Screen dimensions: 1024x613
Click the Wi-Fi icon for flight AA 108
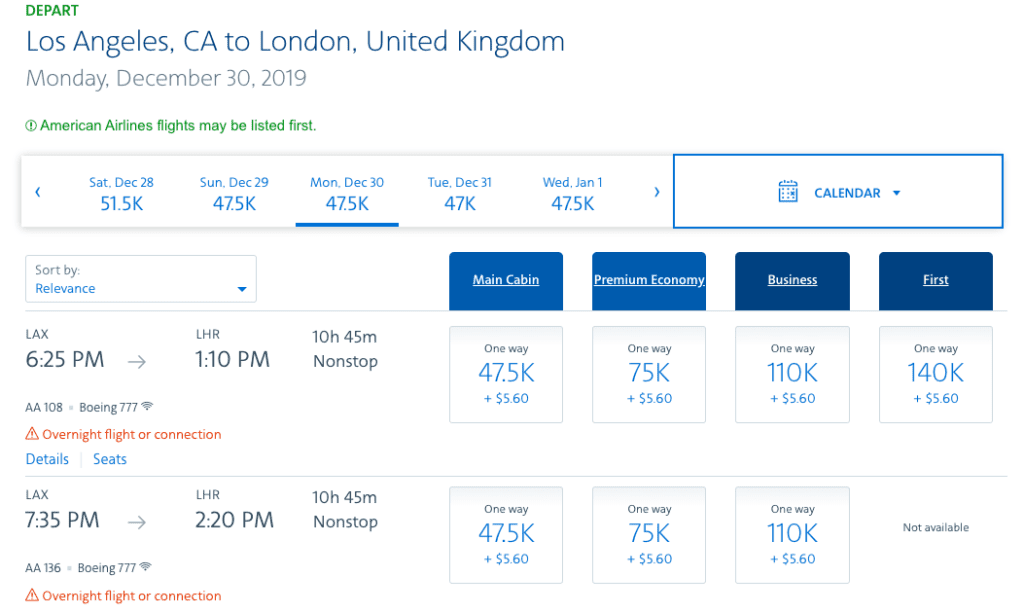[x=147, y=407]
